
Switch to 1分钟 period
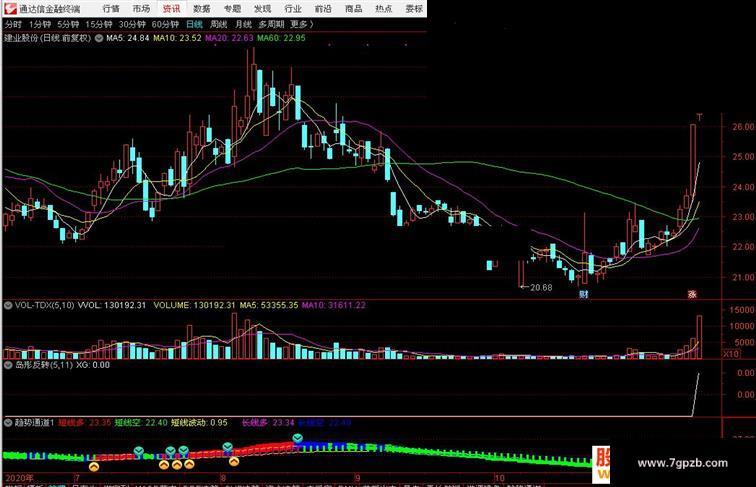click(40, 24)
